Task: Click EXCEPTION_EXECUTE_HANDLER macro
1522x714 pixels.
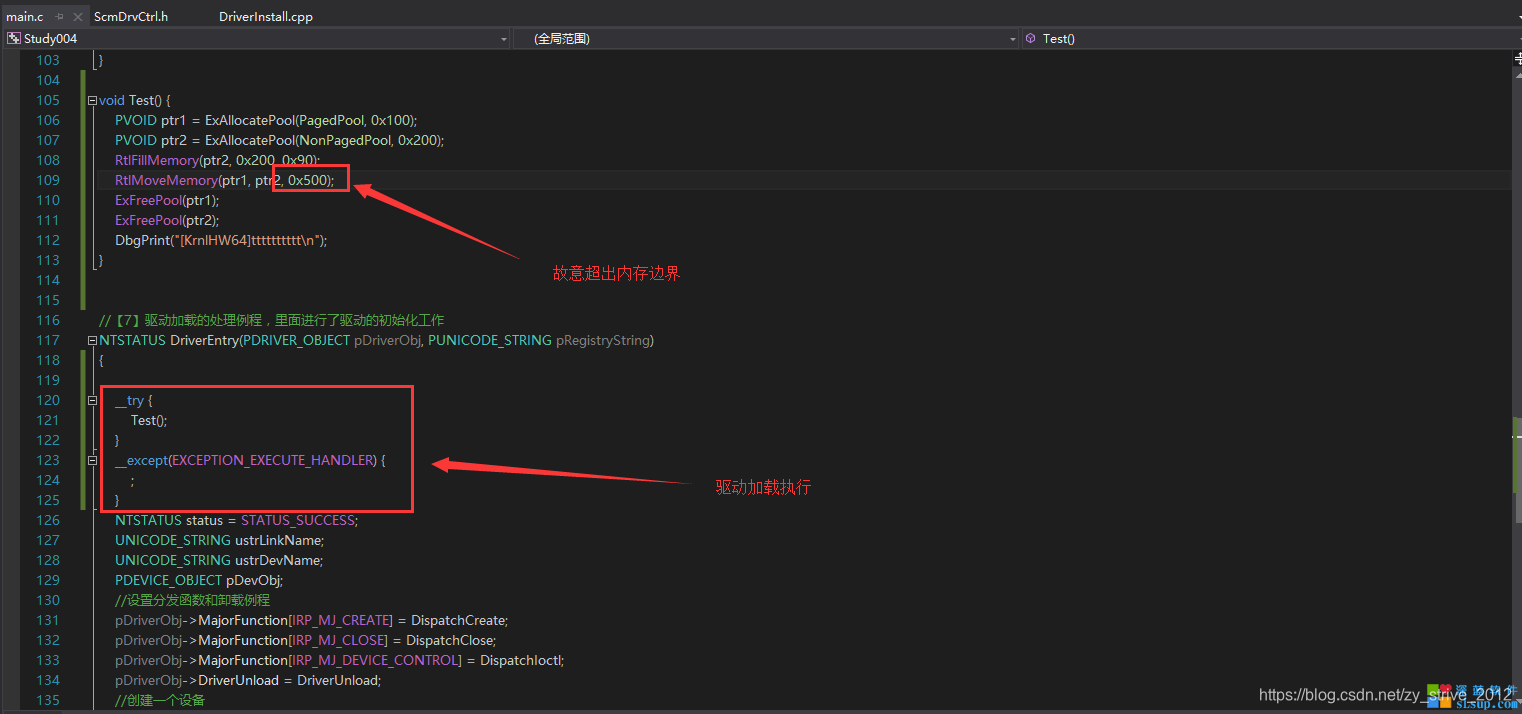Action: (x=274, y=460)
